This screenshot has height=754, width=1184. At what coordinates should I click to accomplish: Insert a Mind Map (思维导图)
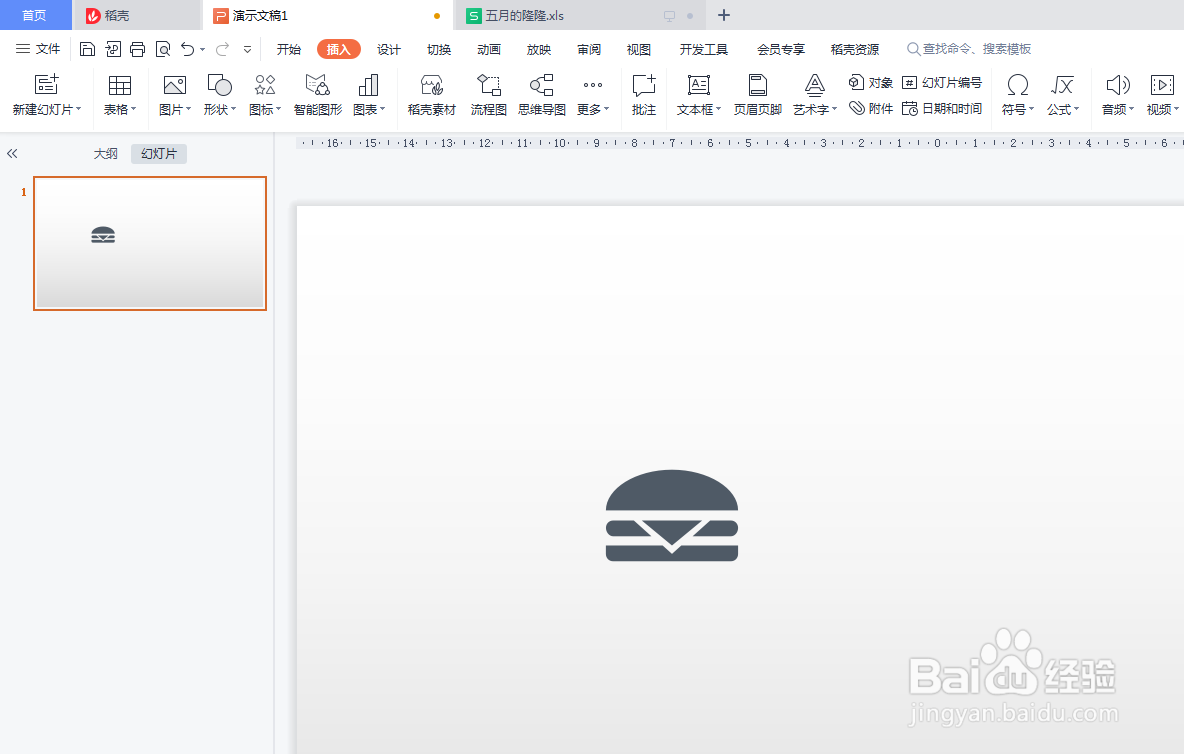click(x=541, y=95)
